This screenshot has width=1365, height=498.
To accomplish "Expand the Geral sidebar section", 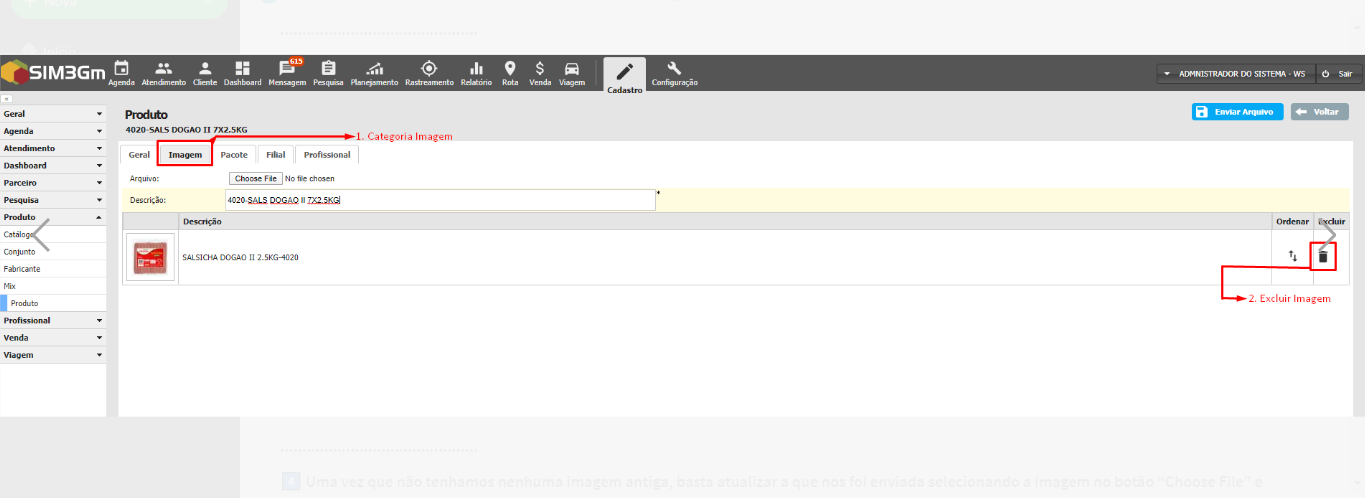I will click(x=53, y=114).
